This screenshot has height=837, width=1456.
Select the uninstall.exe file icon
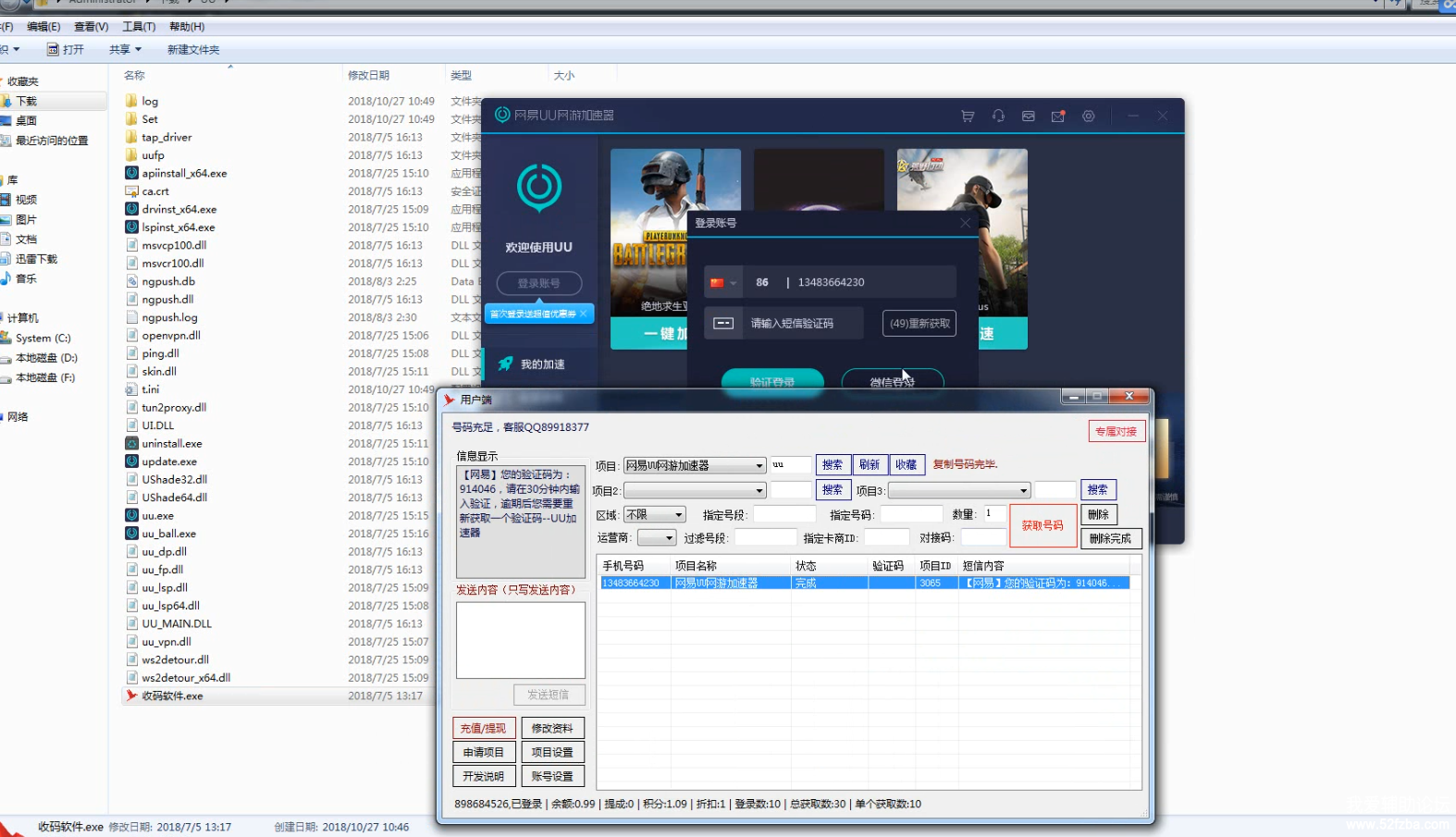[x=132, y=443]
